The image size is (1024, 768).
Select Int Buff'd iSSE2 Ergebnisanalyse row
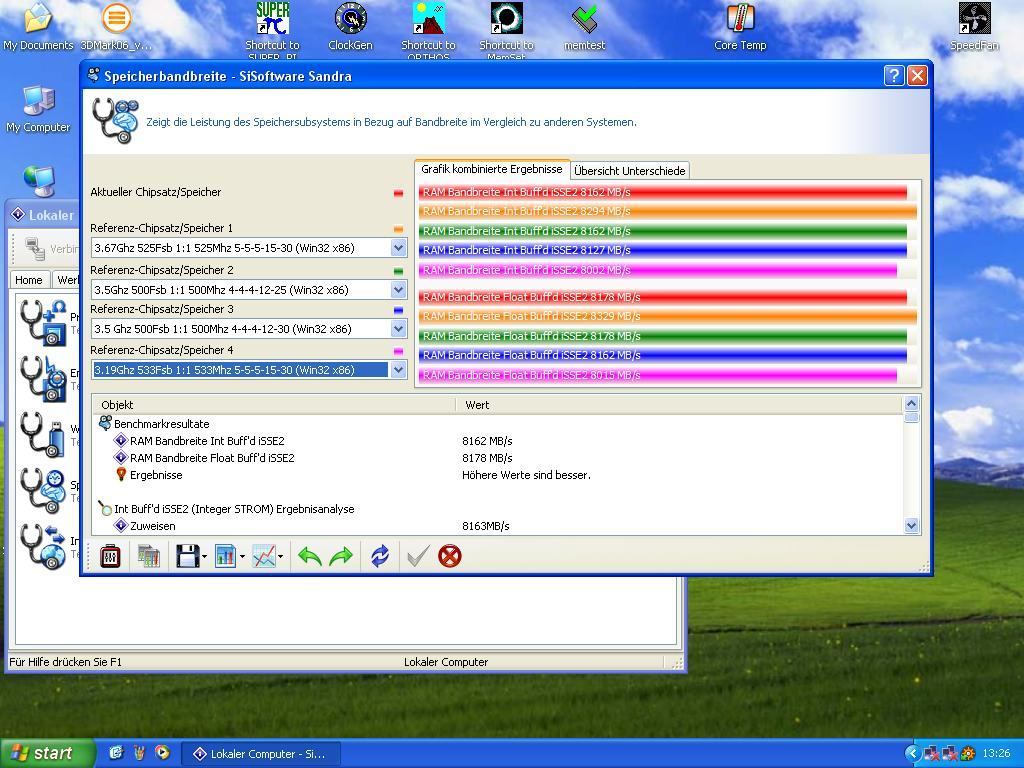tap(226, 509)
